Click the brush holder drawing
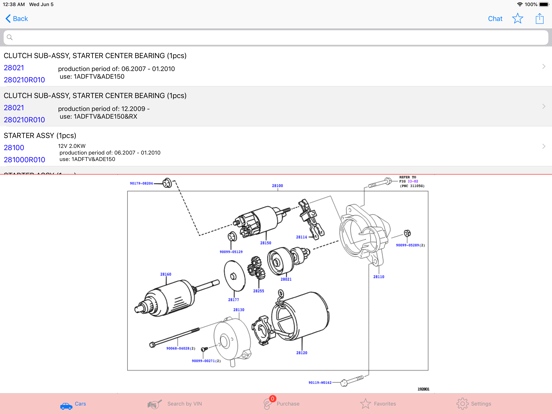This screenshot has width=552, height=414. point(262,331)
